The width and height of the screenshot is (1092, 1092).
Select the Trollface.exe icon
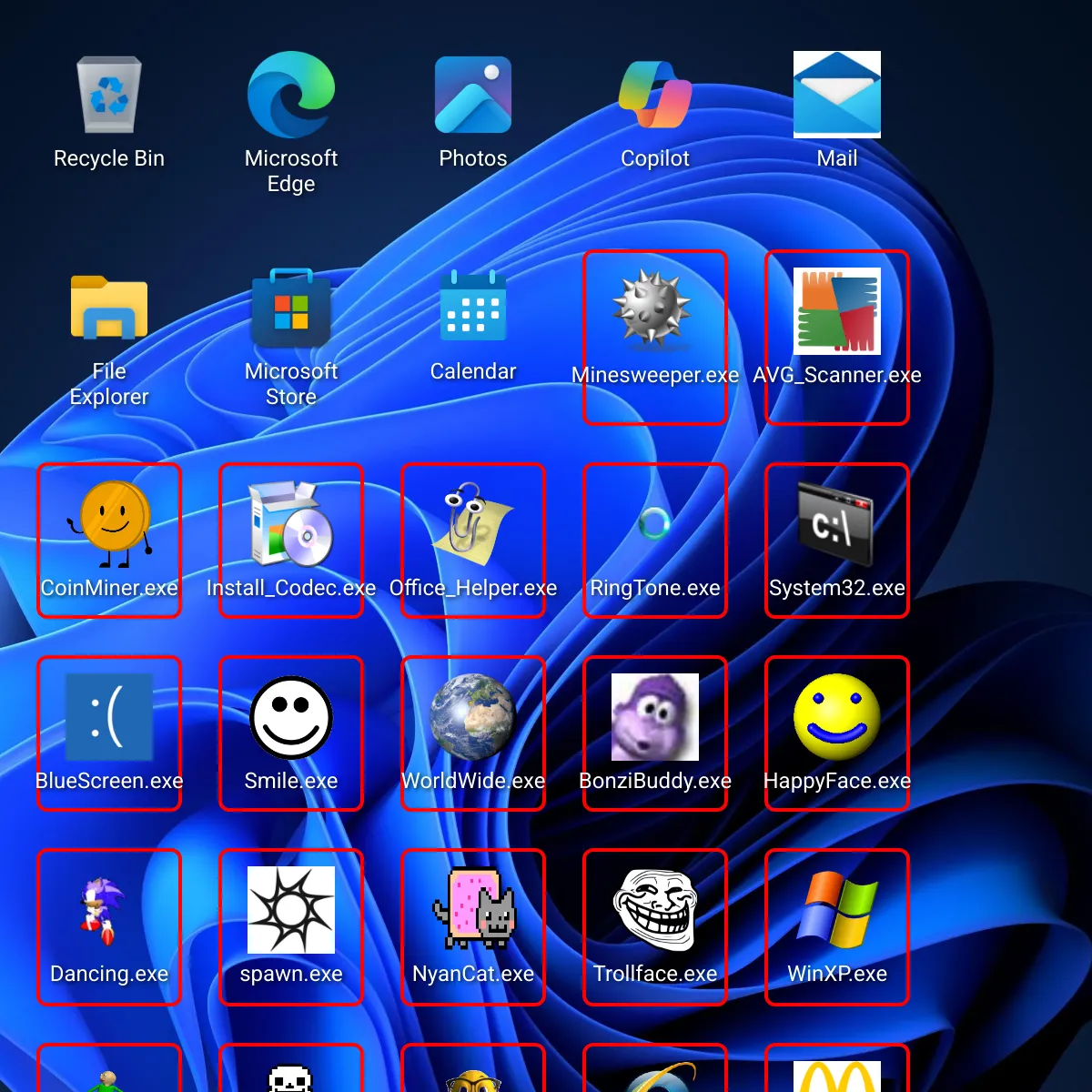[655, 910]
